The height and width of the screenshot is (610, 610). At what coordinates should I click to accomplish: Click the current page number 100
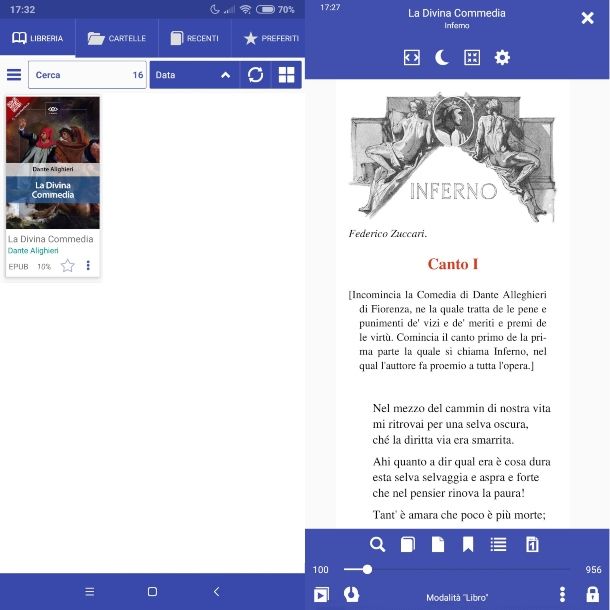pos(321,570)
